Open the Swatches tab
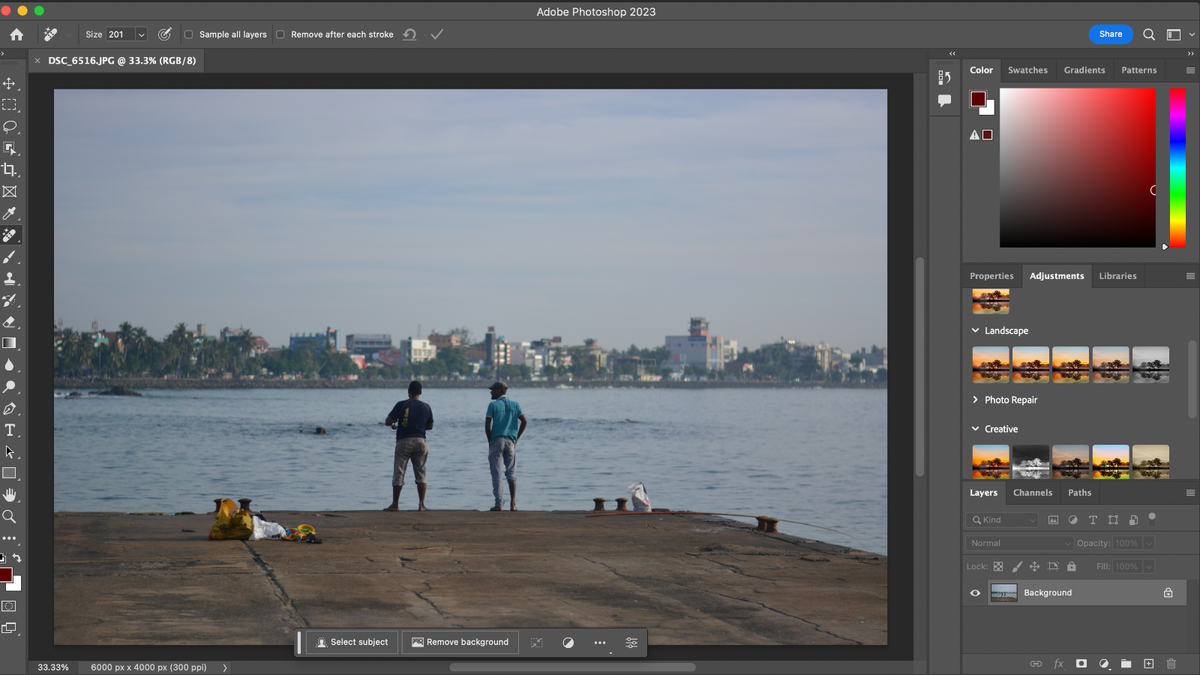1200x675 pixels. pos(1028,70)
